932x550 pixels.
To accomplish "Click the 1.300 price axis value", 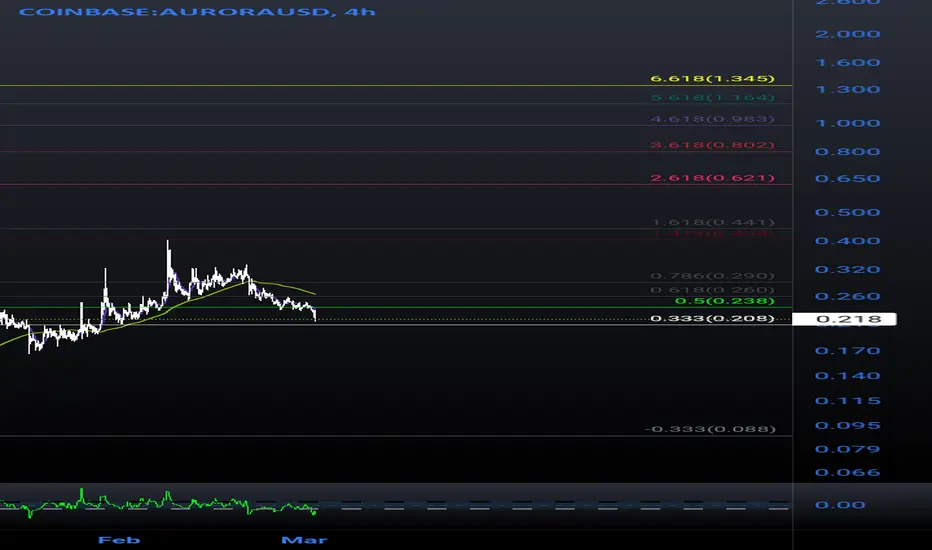I will 848,89.
